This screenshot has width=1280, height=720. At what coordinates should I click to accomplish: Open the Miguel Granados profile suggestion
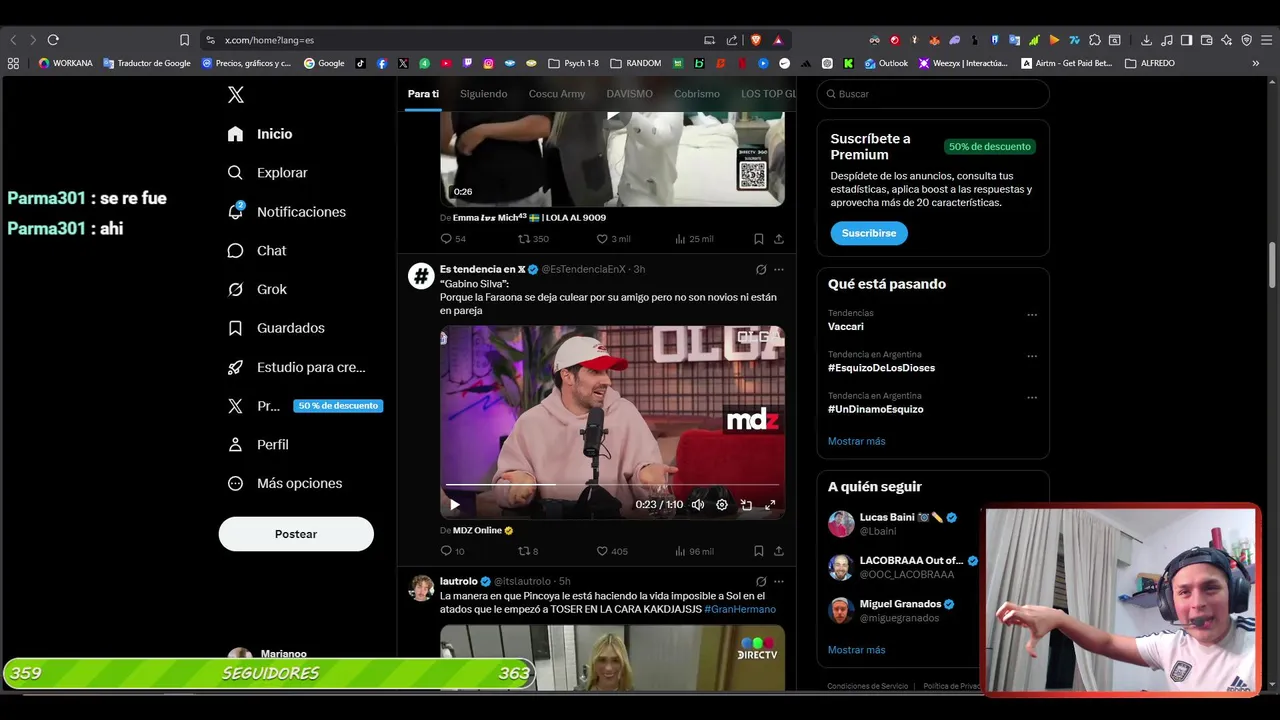point(900,610)
